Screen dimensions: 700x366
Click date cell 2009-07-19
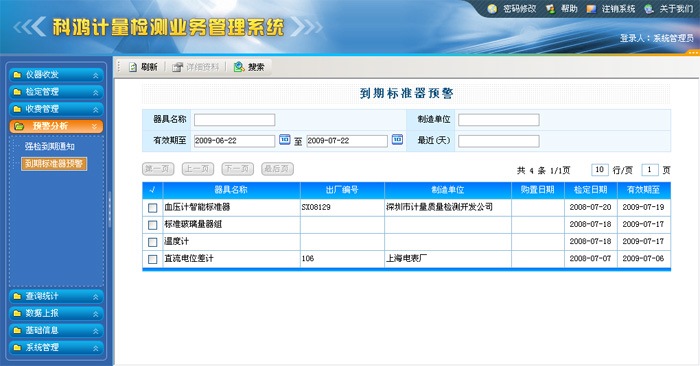point(643,207)
